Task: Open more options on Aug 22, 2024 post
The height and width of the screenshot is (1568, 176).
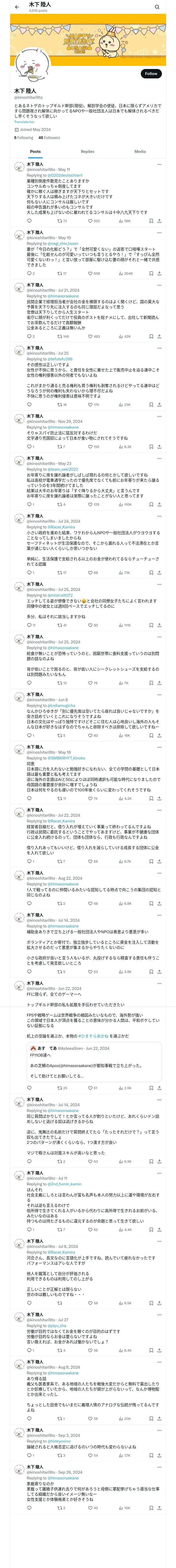Action: (x=160, y=873)
